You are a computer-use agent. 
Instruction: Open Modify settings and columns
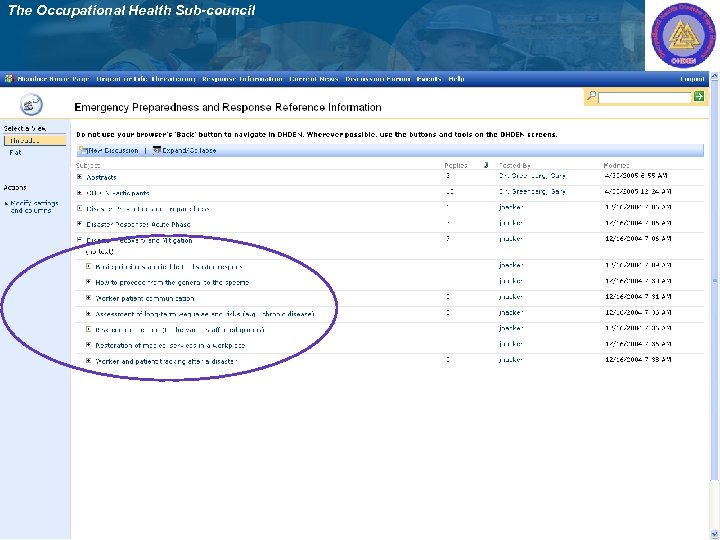(34, 207)
